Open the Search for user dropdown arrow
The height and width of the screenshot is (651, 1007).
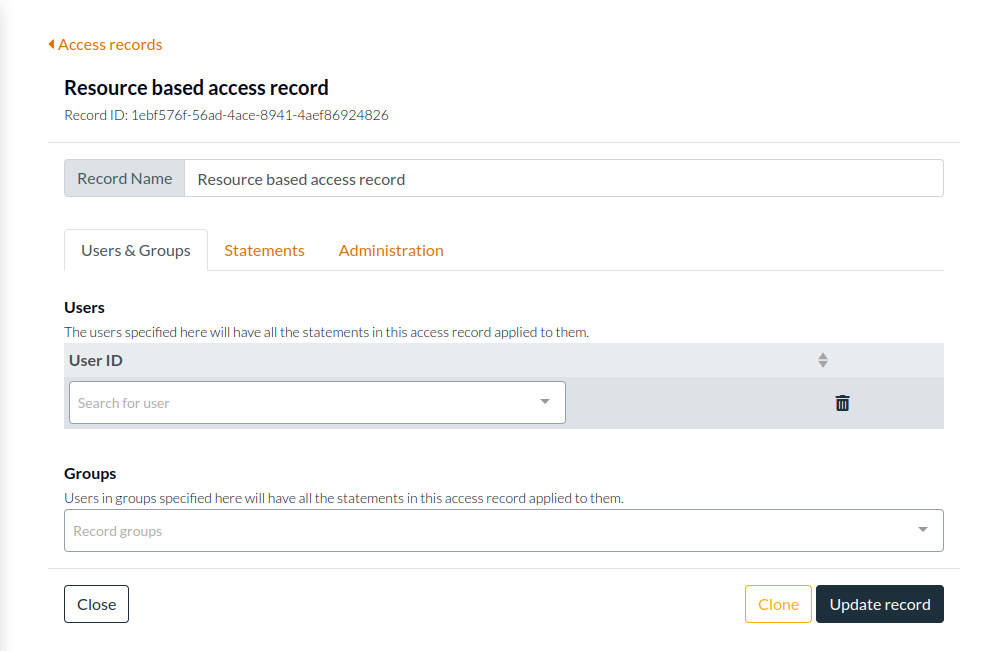tap(544, 401)
